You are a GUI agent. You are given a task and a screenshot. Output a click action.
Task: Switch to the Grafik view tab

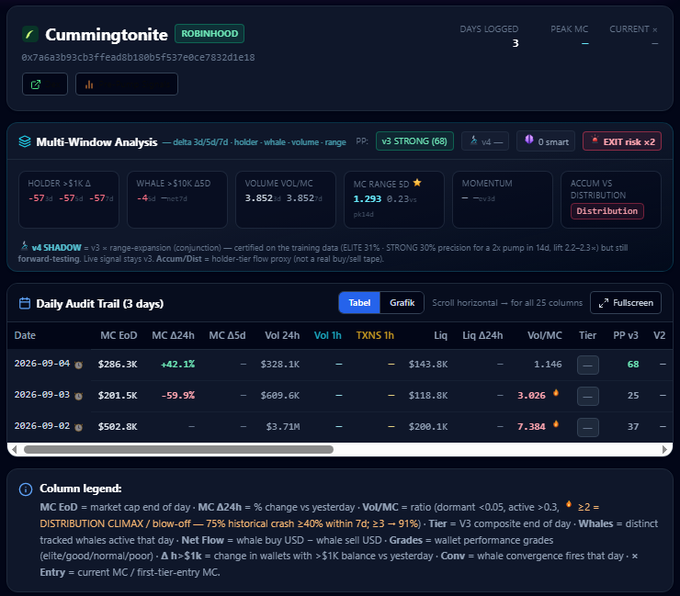tap(402, 303)
